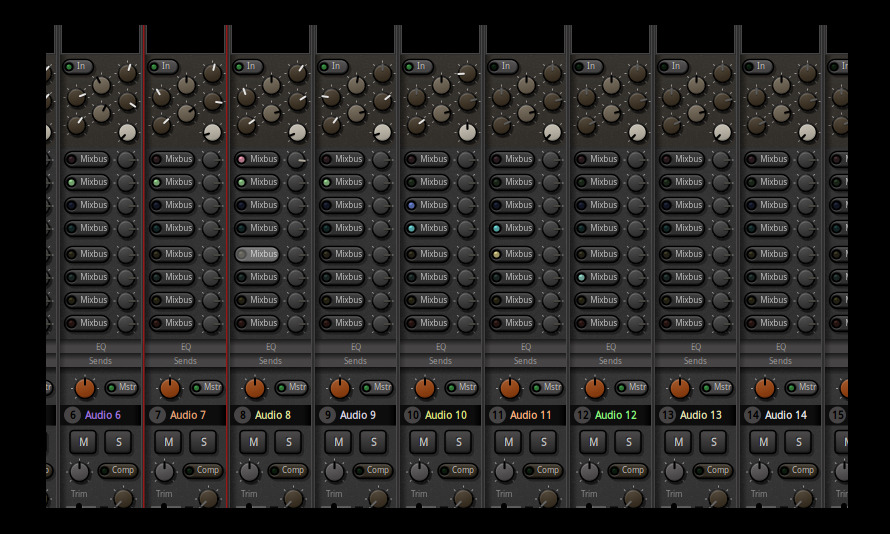Image resolution: width=890 pixels, height=534 pixels.
Task: Toggle the EQ In button on Audio 11
Action: click(x=502, y=66)
